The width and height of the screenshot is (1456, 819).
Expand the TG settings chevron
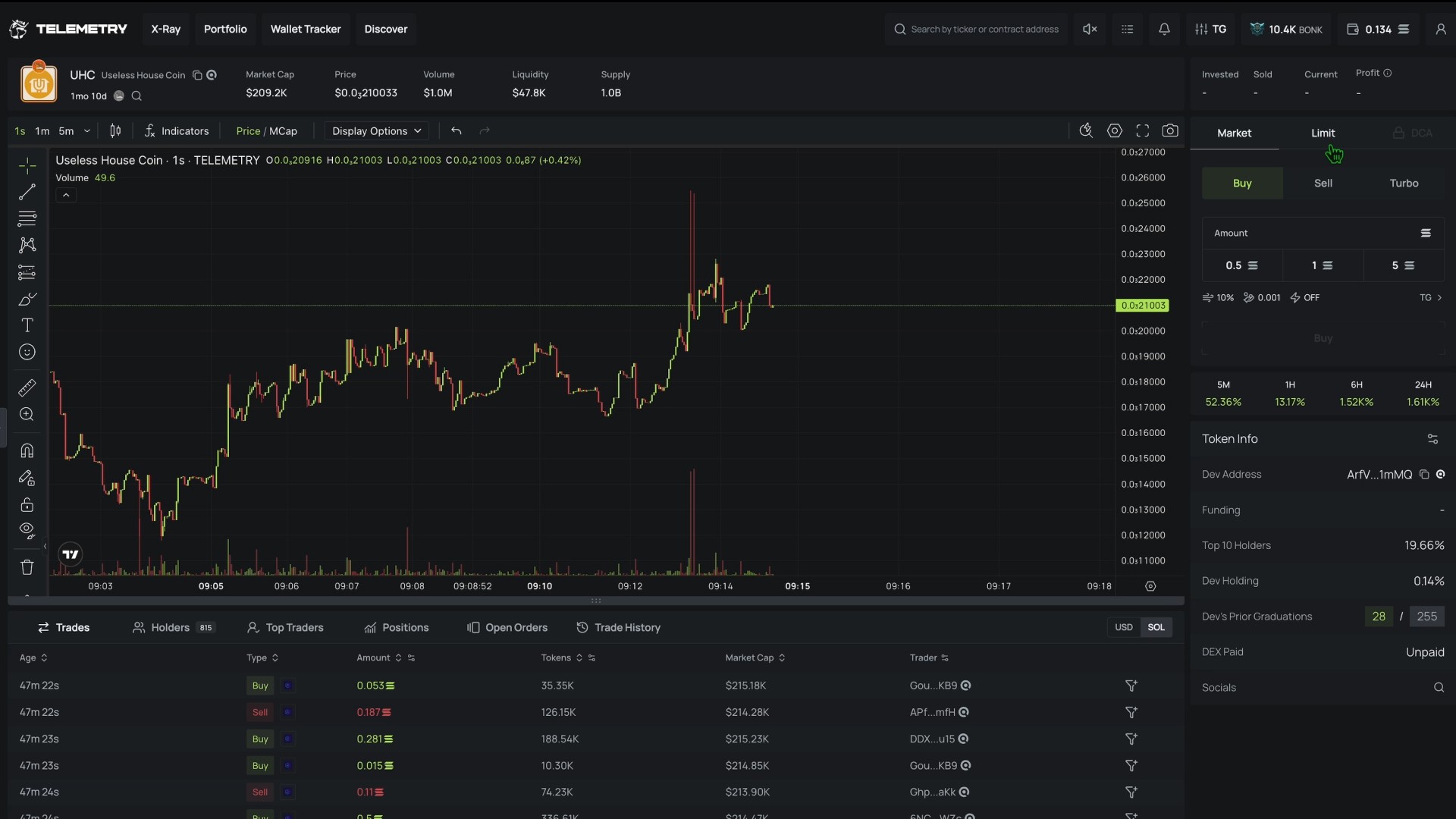1442,297
